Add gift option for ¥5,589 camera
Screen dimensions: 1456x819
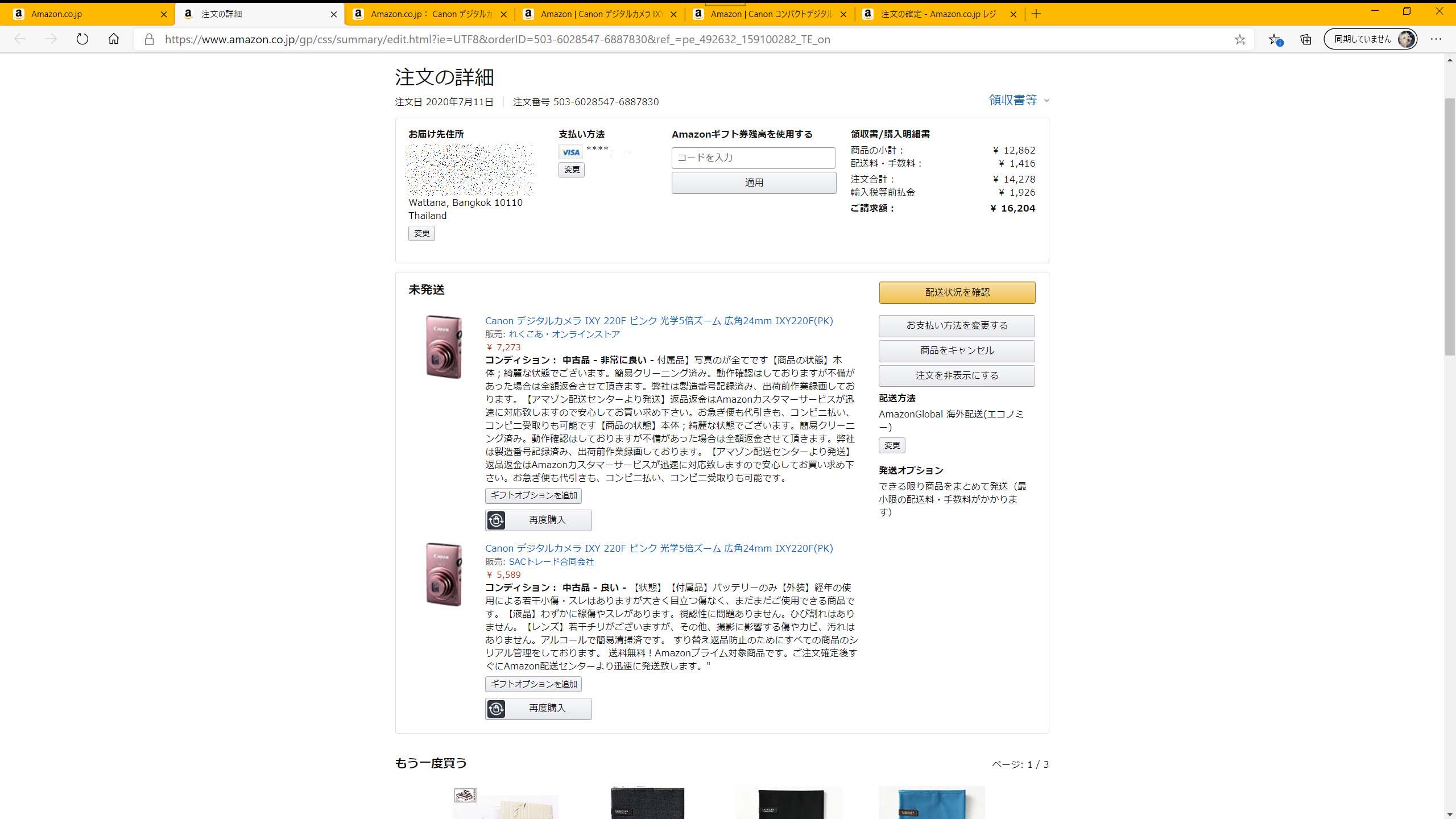tap(533, 684)
